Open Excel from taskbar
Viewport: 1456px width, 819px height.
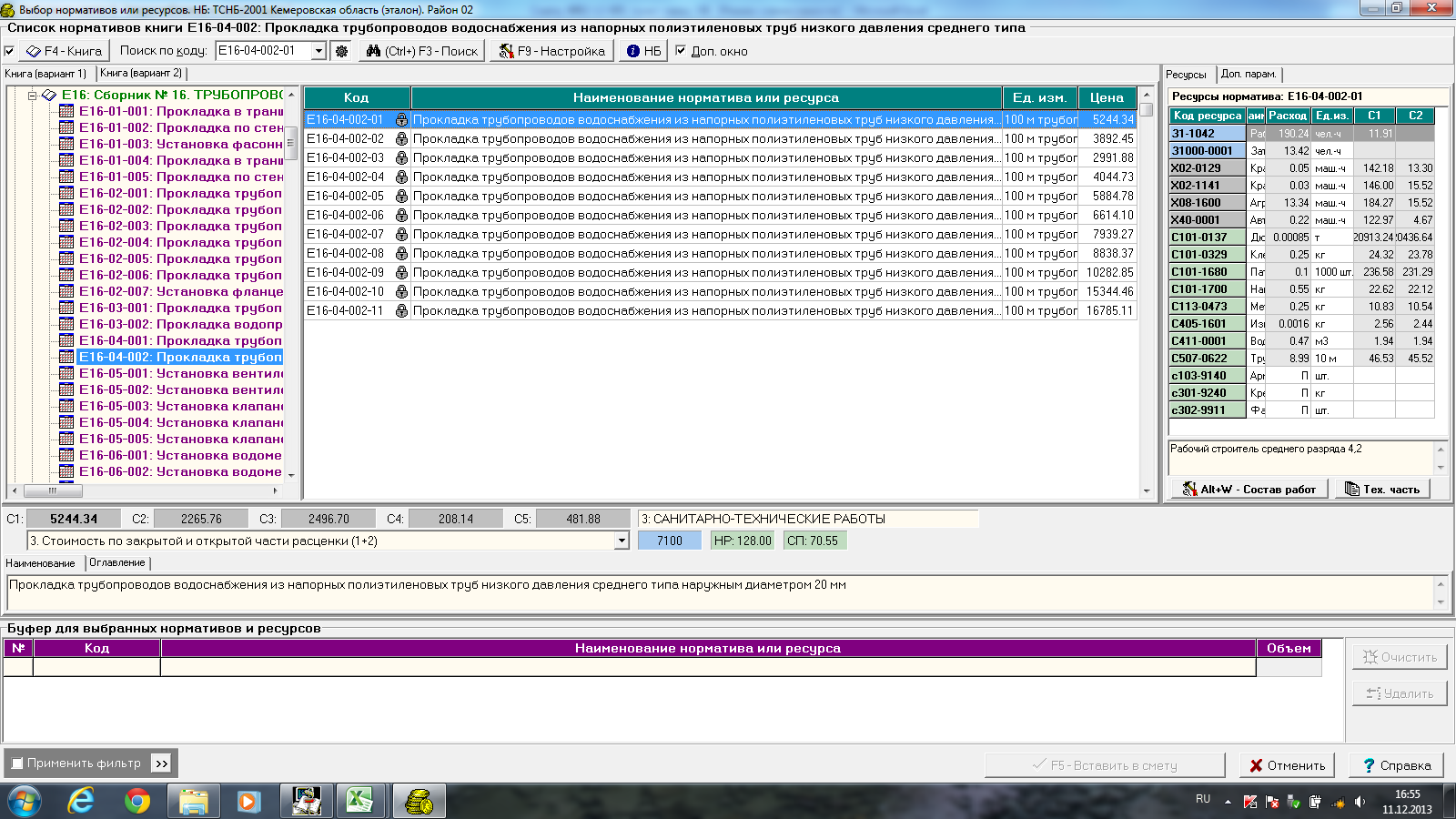(x=359, y=801)
